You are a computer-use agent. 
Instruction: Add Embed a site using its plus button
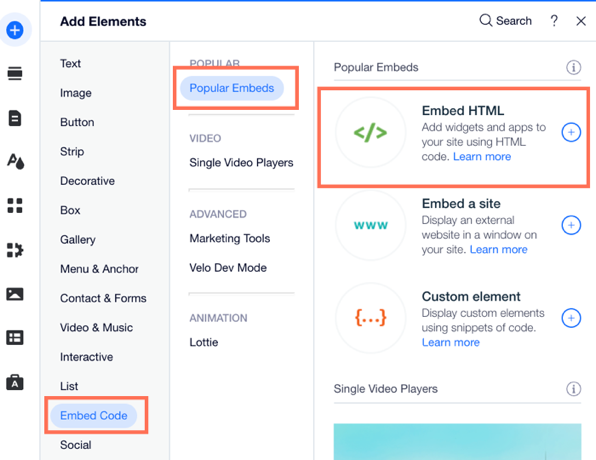pos(571,225)
